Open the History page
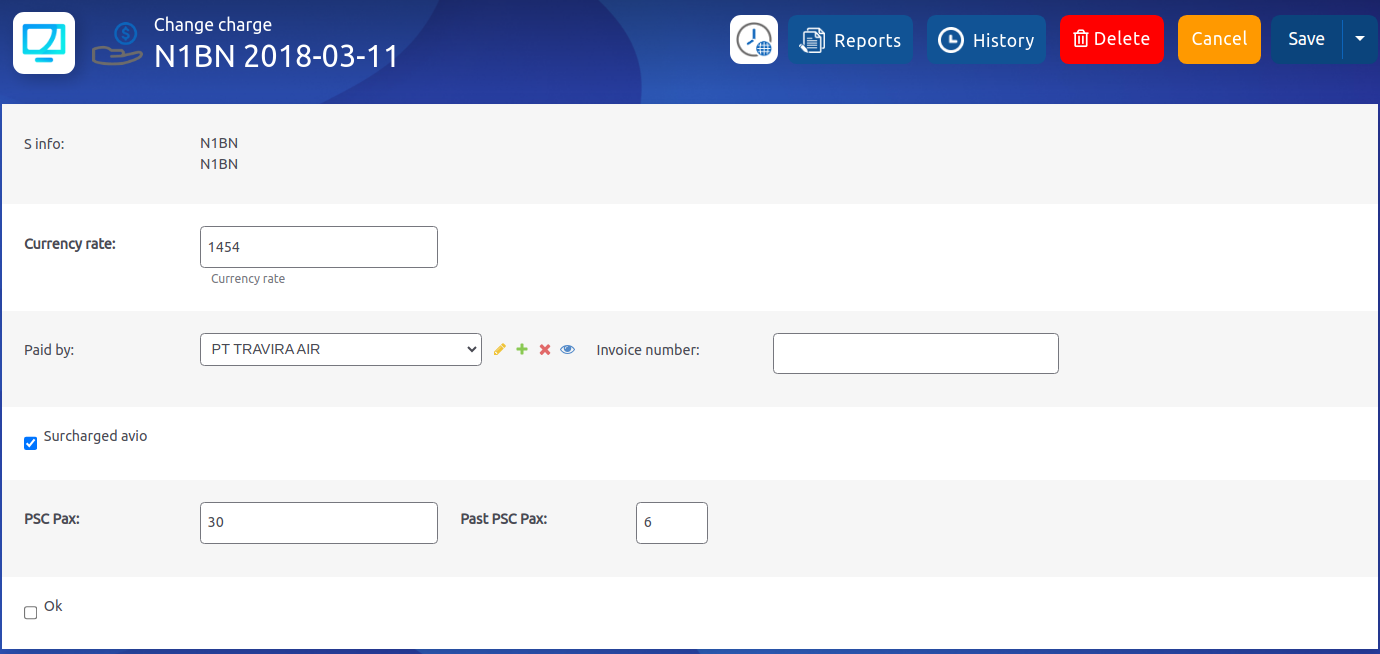This screenshot has height=654, width=1380. point(986,40)
